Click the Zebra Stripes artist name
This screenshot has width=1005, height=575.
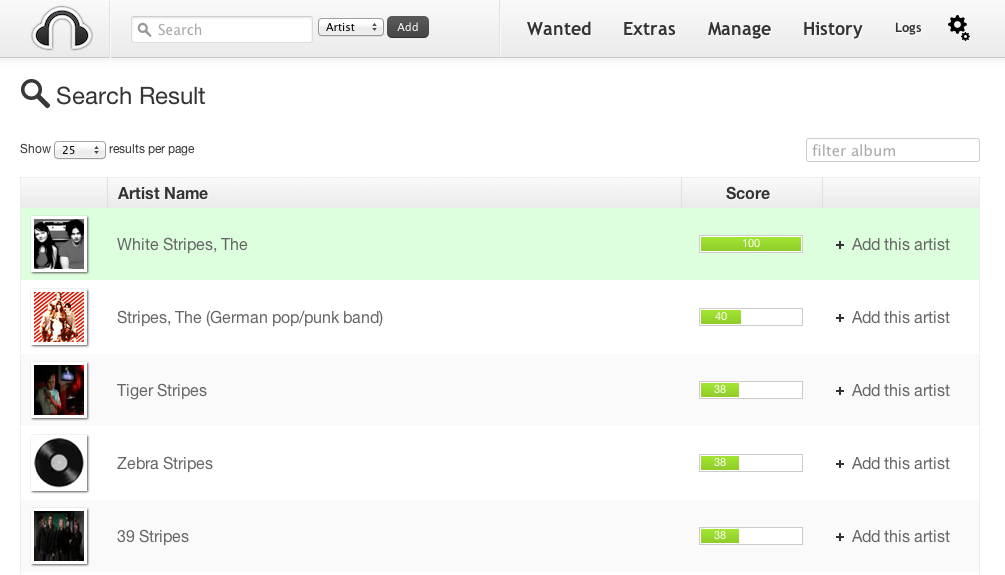click(165, 463)
